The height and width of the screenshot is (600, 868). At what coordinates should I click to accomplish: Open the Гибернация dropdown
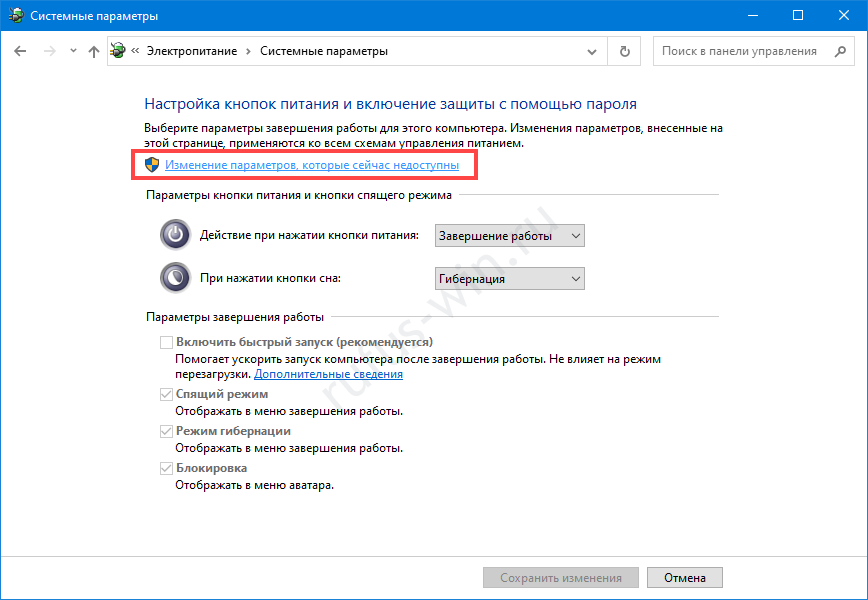click(x=509, y=279)
